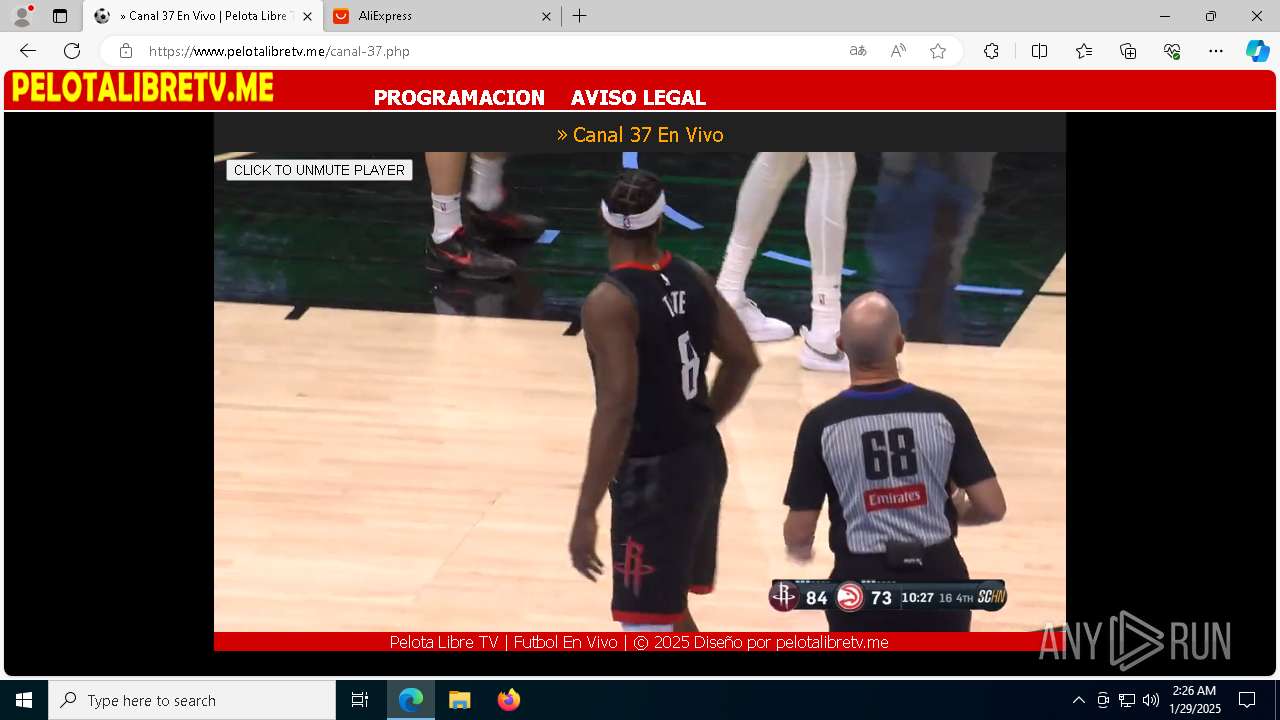Click Microsoft Edge taskbar icon
1280x720 pixels.
pyautogui.click(x=411, y=700)
